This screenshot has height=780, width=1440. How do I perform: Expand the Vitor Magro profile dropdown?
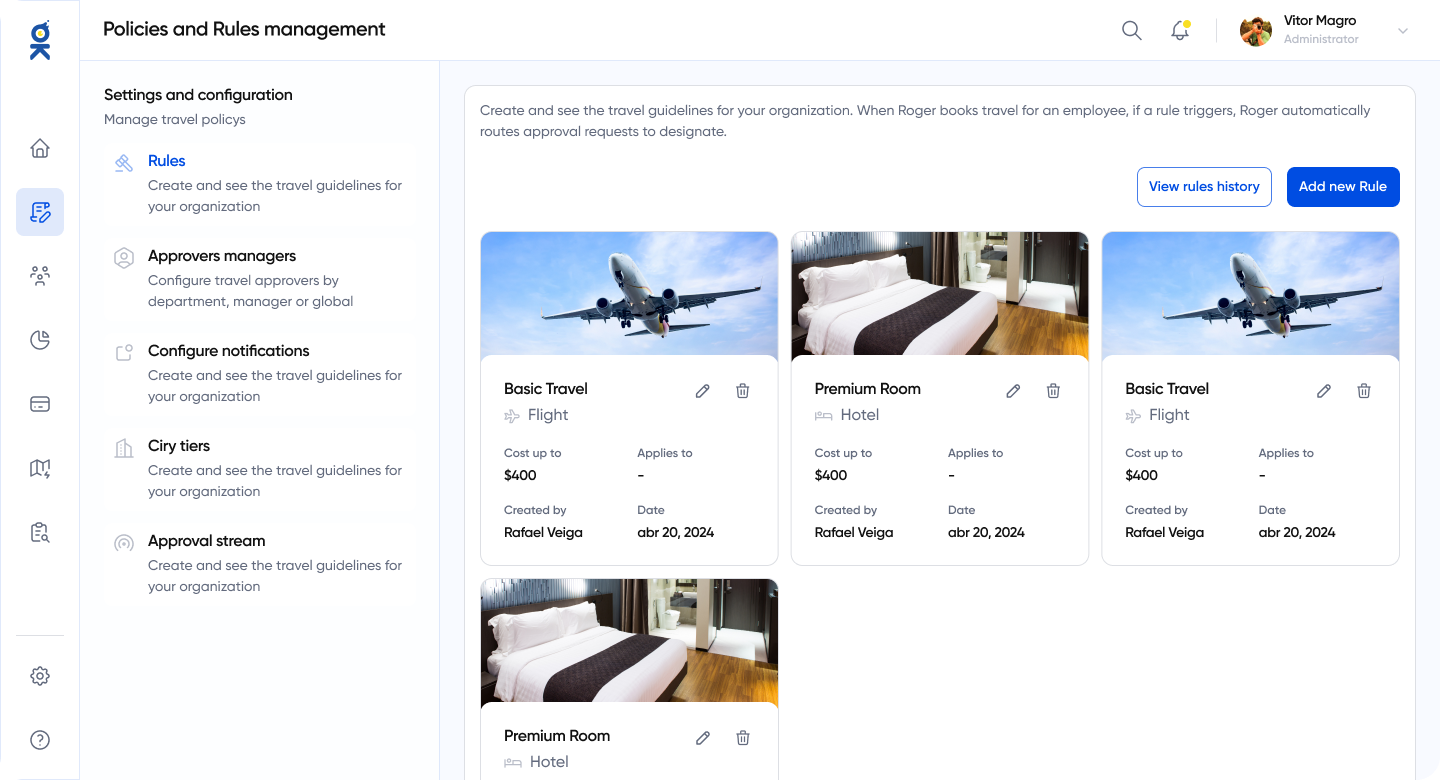1402,31
